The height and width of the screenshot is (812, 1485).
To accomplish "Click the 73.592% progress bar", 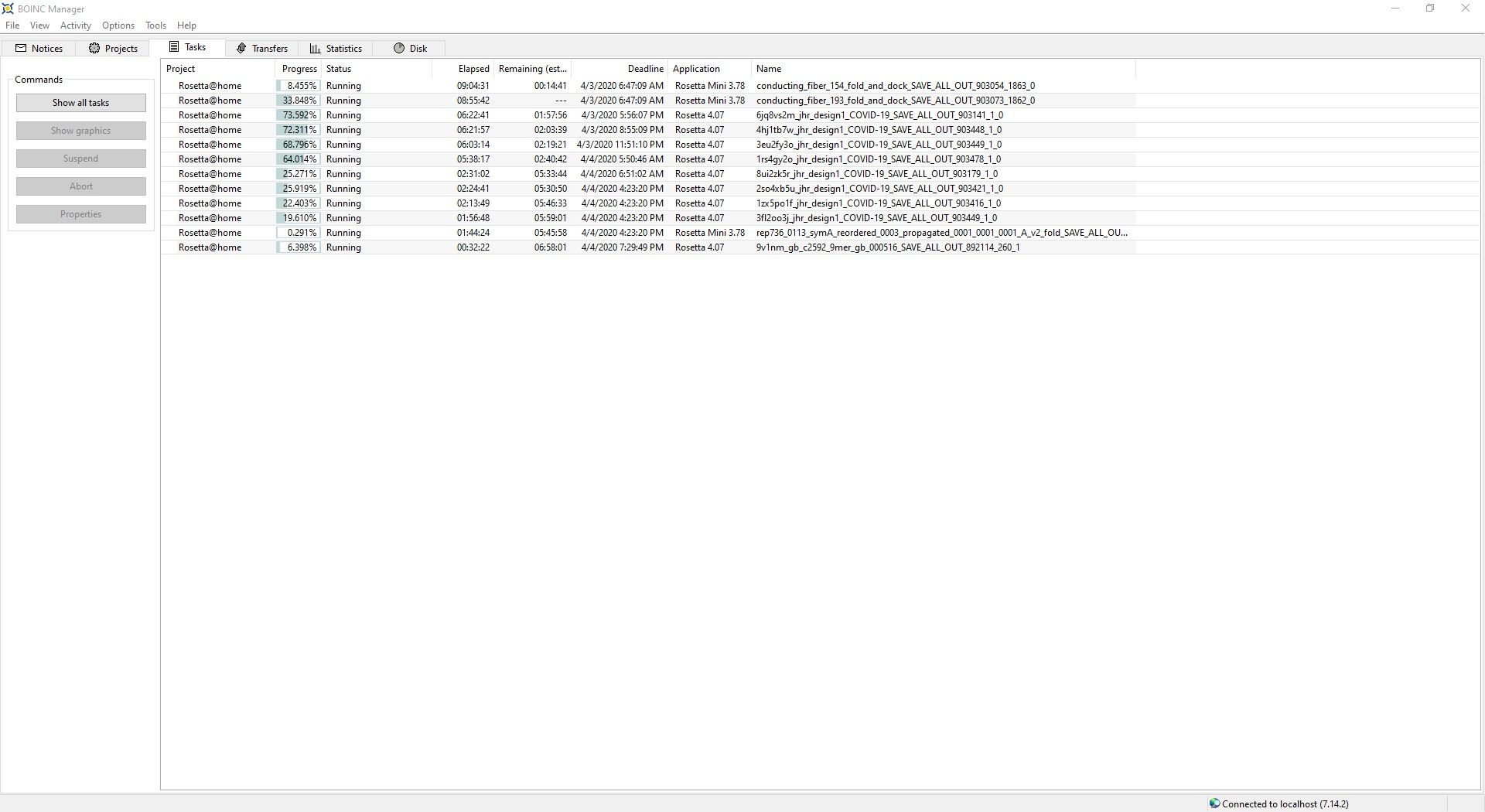I will [299, 115].
